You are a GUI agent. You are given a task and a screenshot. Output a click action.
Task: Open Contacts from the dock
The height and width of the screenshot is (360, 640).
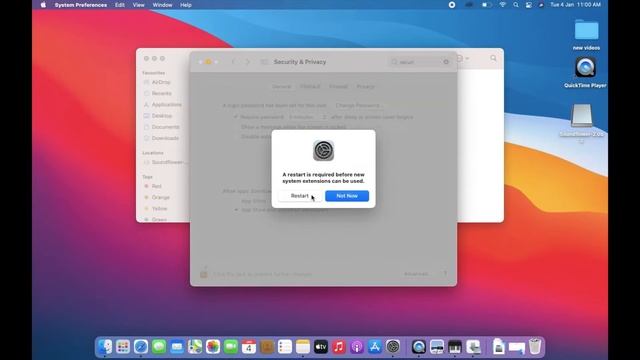[x=267, y=347]
